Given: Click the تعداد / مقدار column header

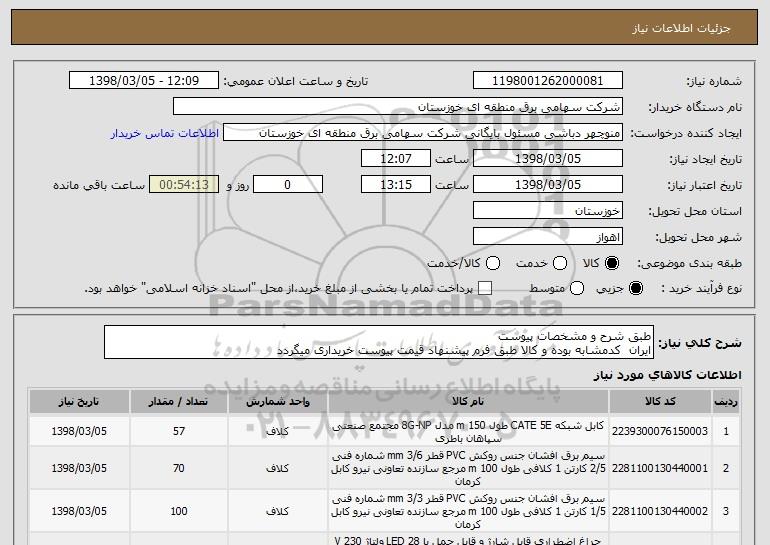Looking at the screenshot, I should point(179,402).
